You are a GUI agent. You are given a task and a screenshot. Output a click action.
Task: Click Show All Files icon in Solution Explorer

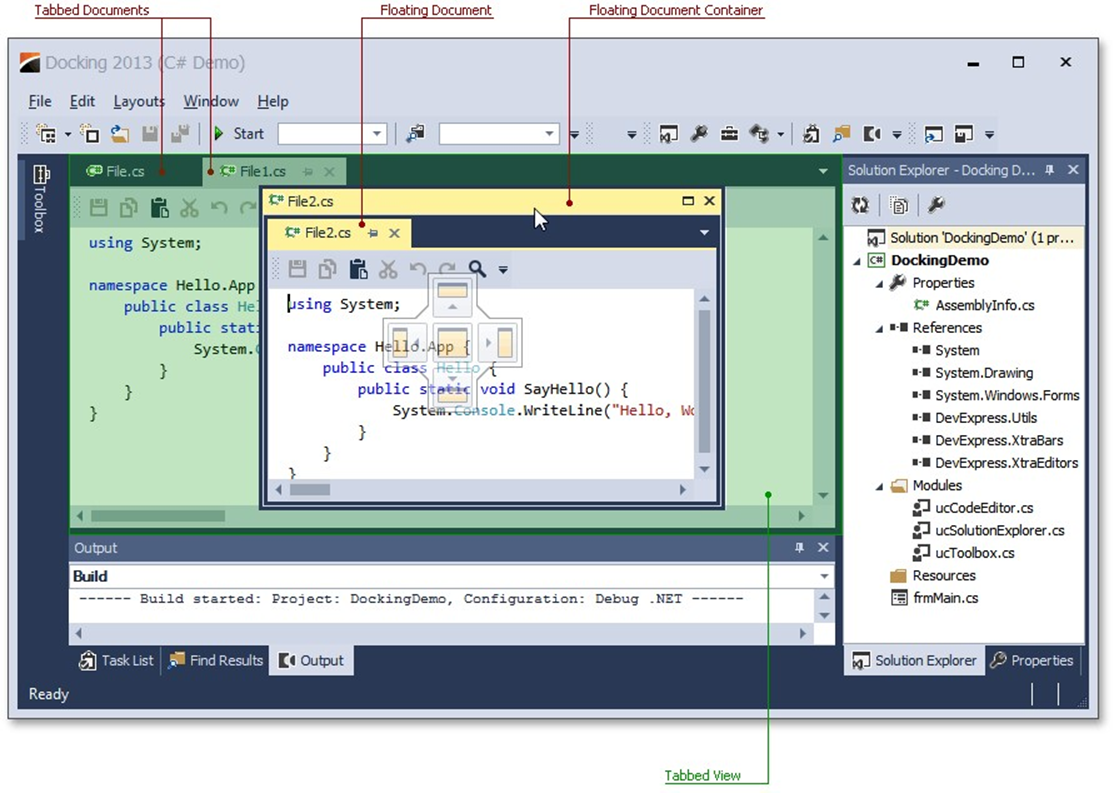click(x=899, y=205)
